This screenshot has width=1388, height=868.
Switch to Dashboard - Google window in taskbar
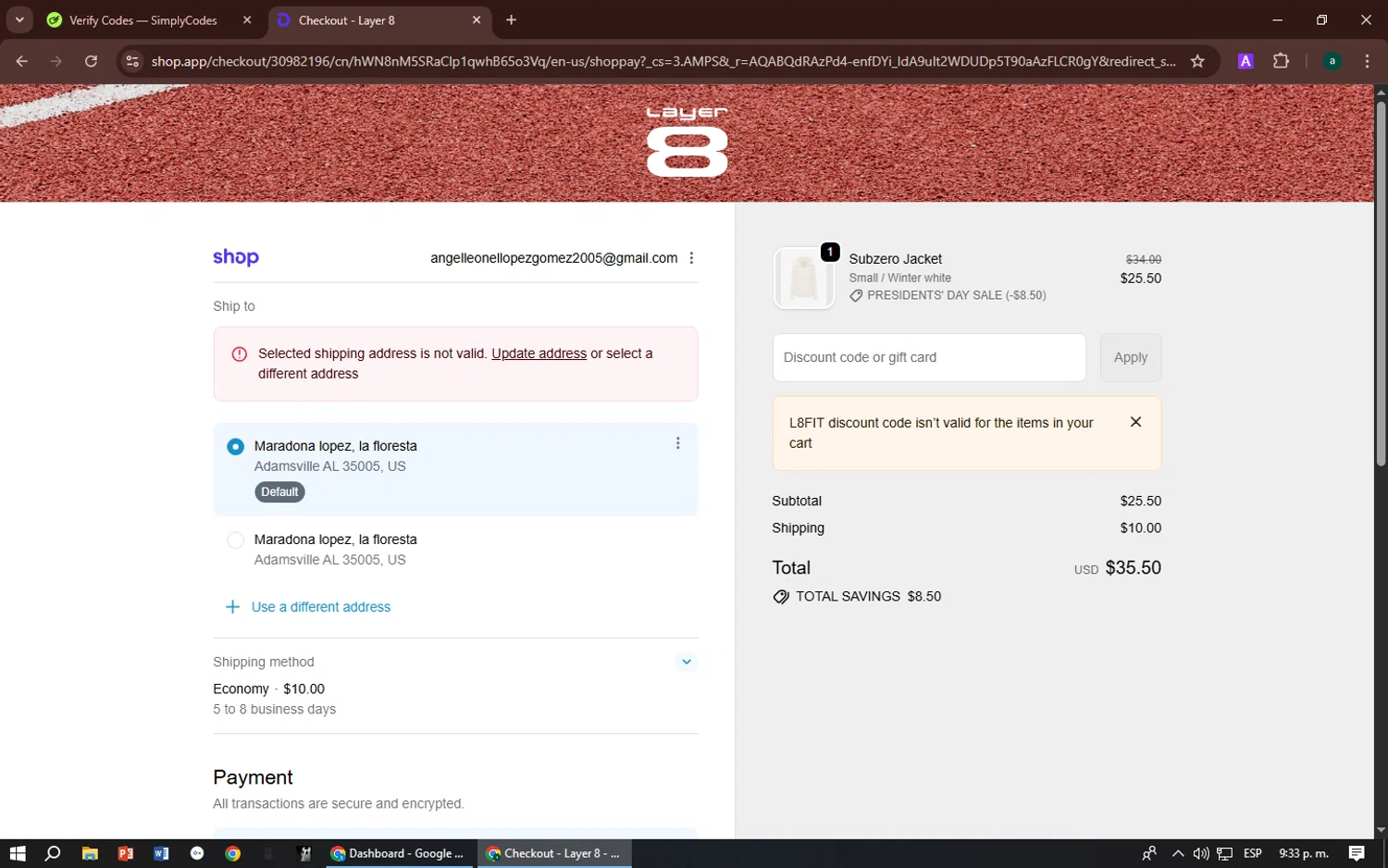[x=400, y=853]
